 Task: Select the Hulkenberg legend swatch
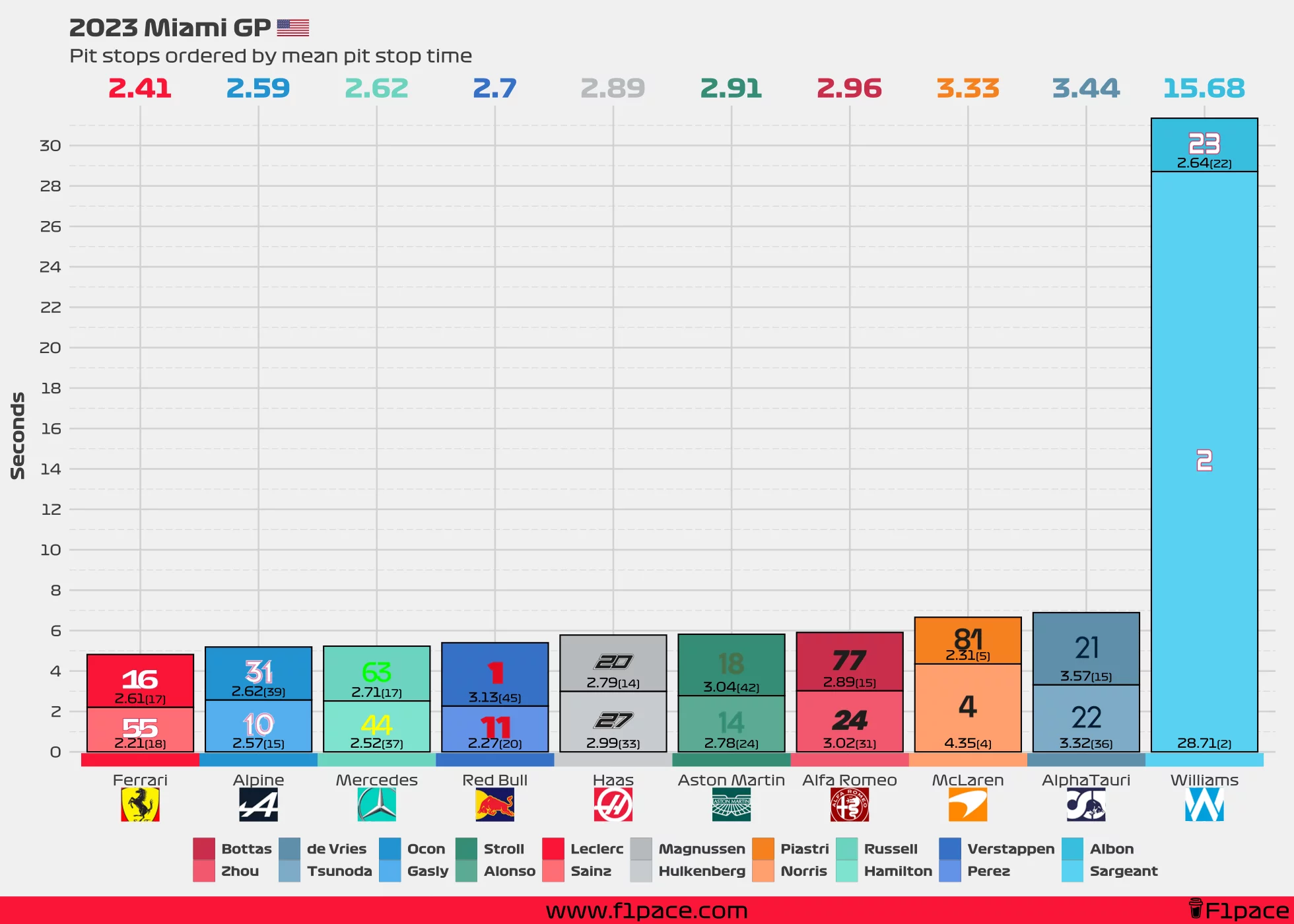pos(641,871)
